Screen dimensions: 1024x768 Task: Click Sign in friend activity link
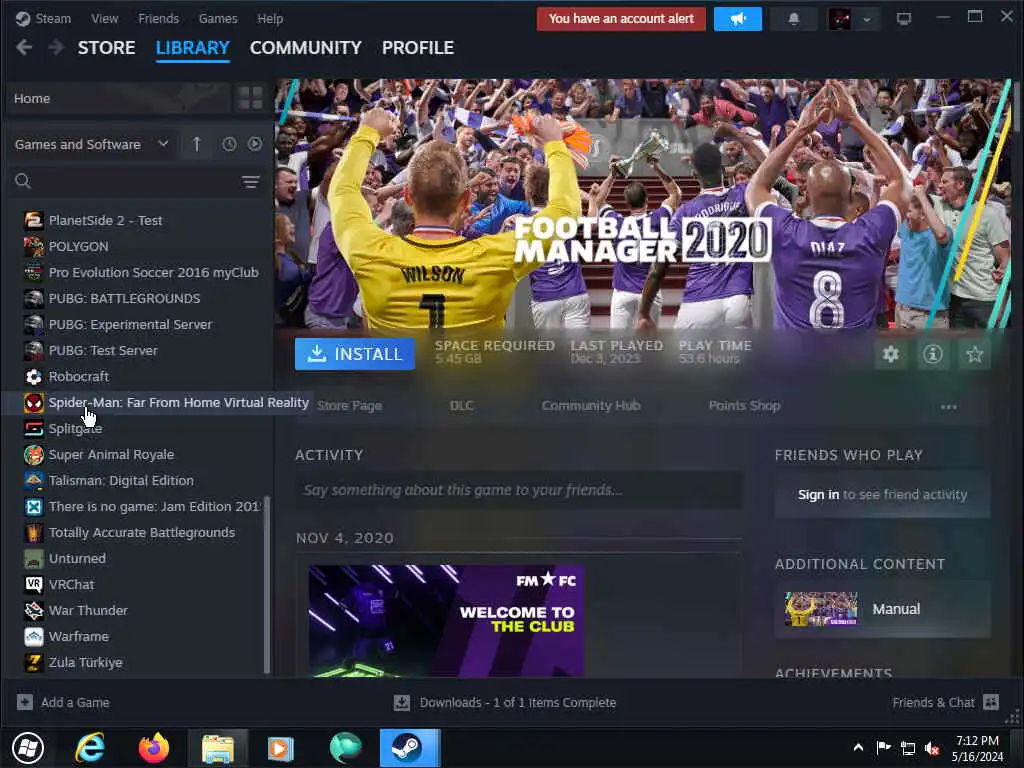pyautogui.click(x=818, y=494)
